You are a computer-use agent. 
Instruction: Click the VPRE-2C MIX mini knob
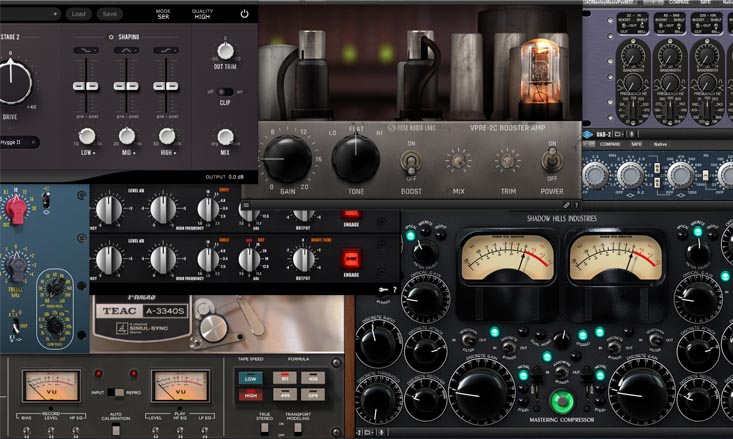click(x=458, y=161)
